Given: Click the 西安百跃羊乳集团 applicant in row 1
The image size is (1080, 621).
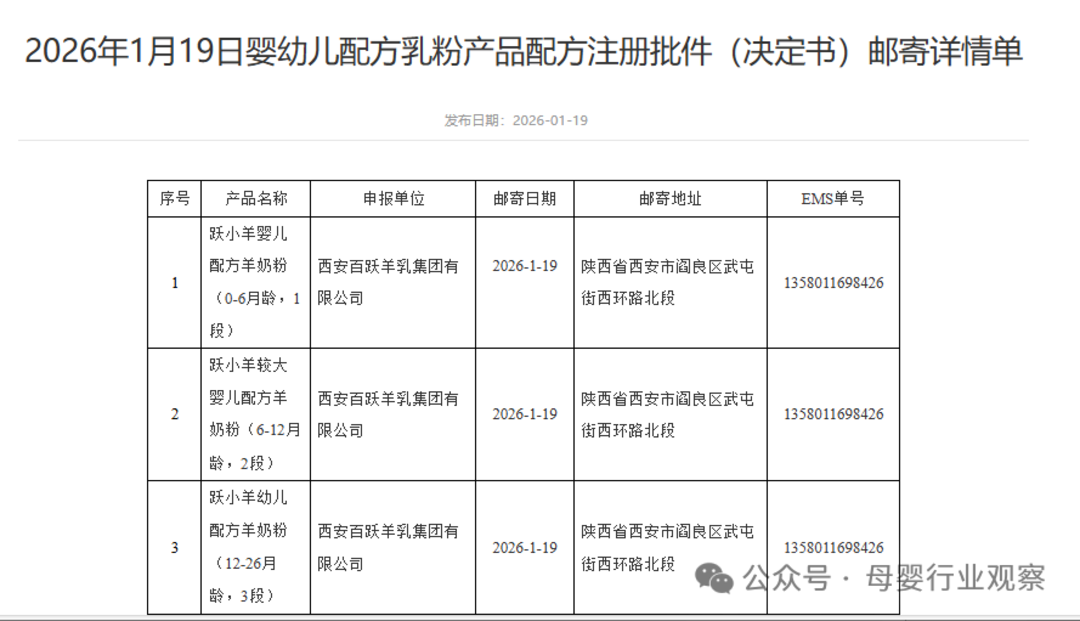Looking at the screenshot, I should [x=388, y=282].
